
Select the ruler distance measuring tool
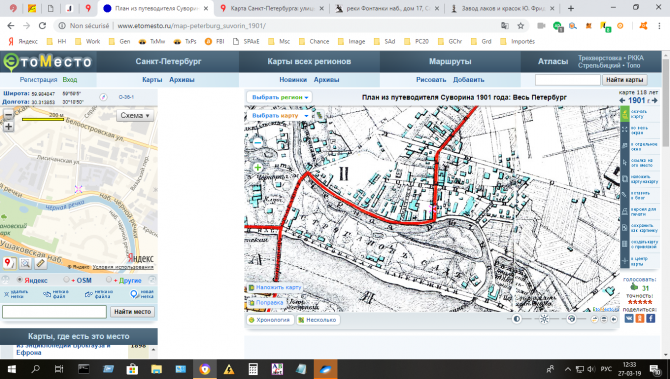[41, 263]
